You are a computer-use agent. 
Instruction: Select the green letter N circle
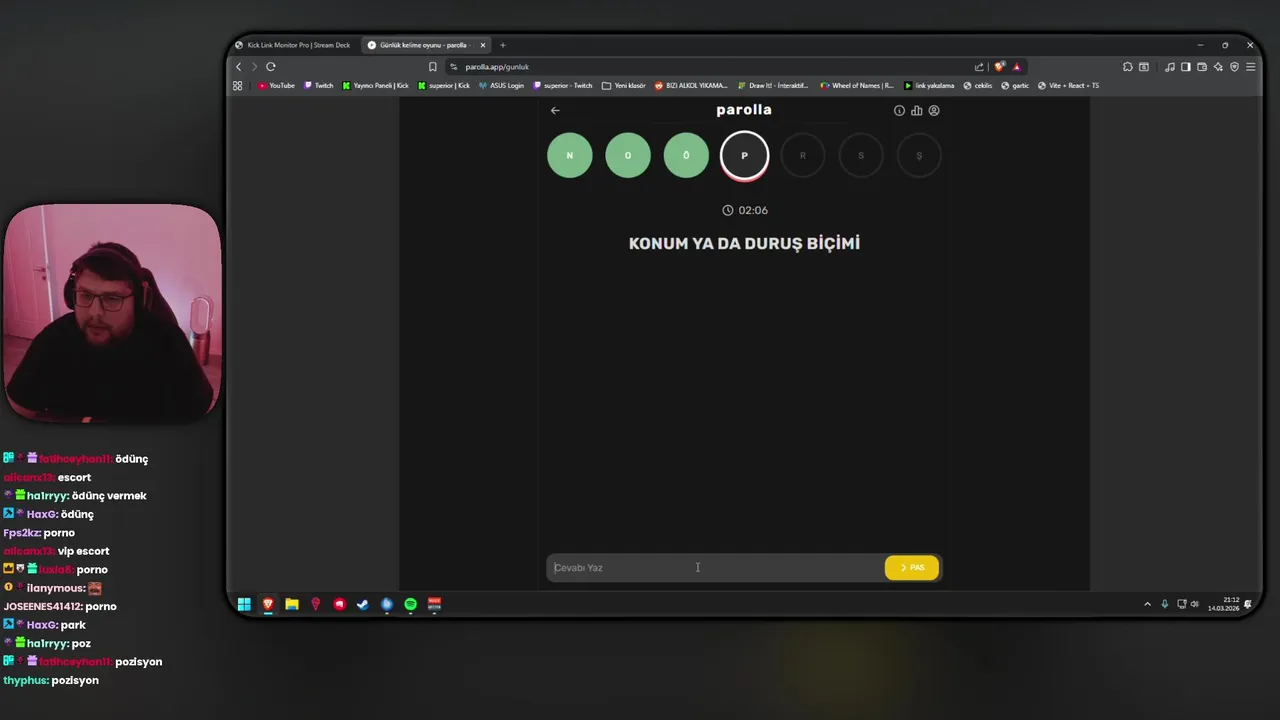tap(570, 156)
